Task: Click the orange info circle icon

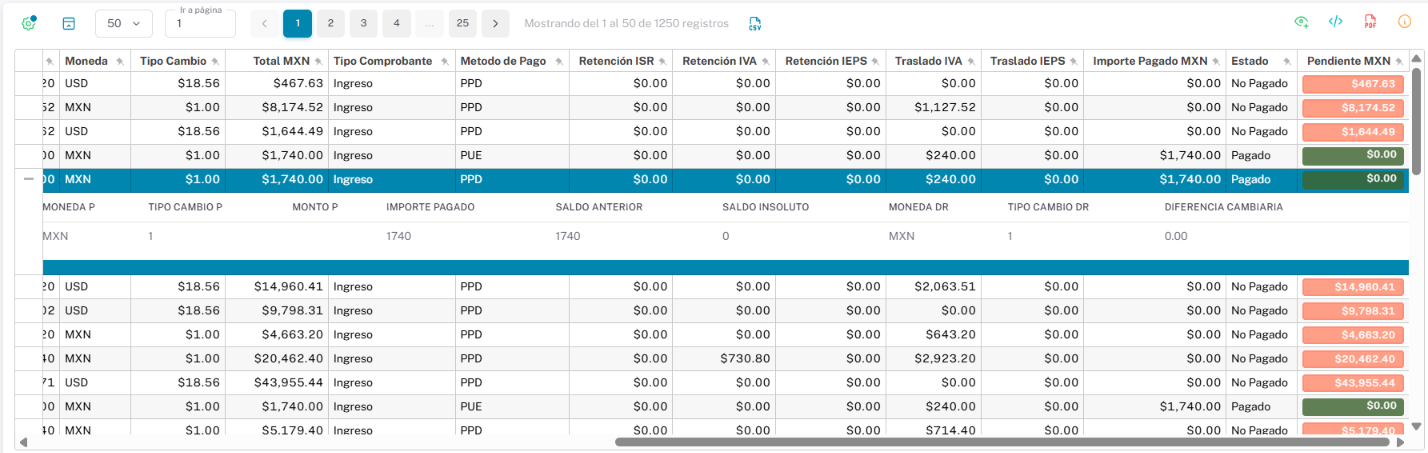Action: [x=1404, y=22]
